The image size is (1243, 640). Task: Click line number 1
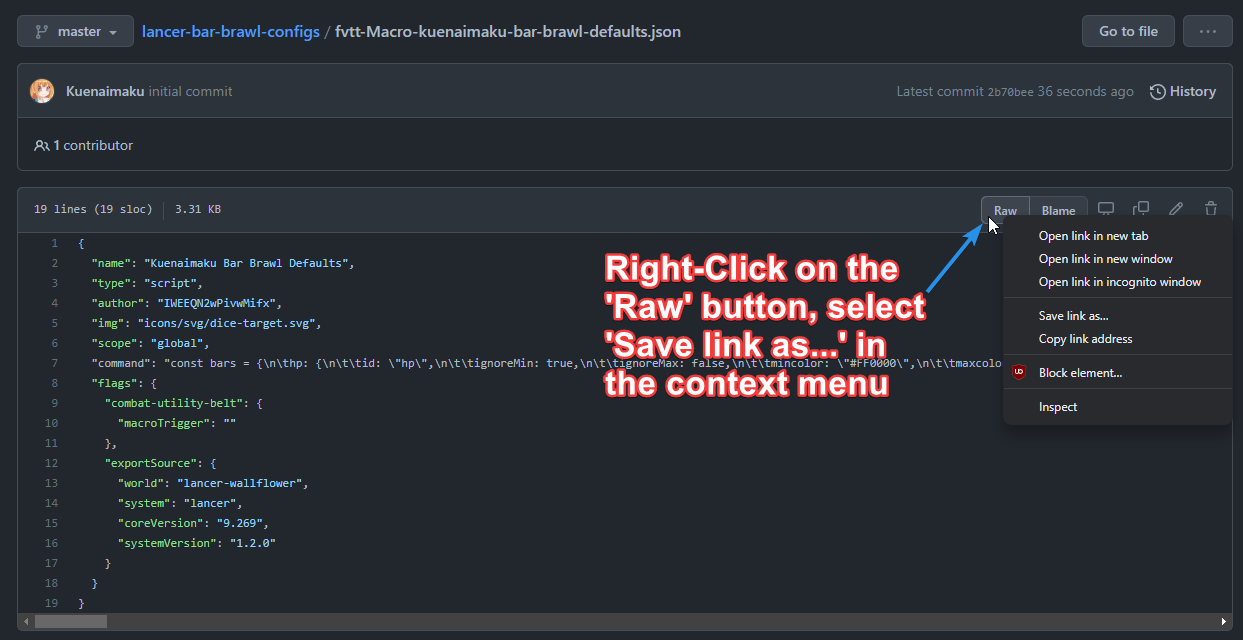pos(54,243)
